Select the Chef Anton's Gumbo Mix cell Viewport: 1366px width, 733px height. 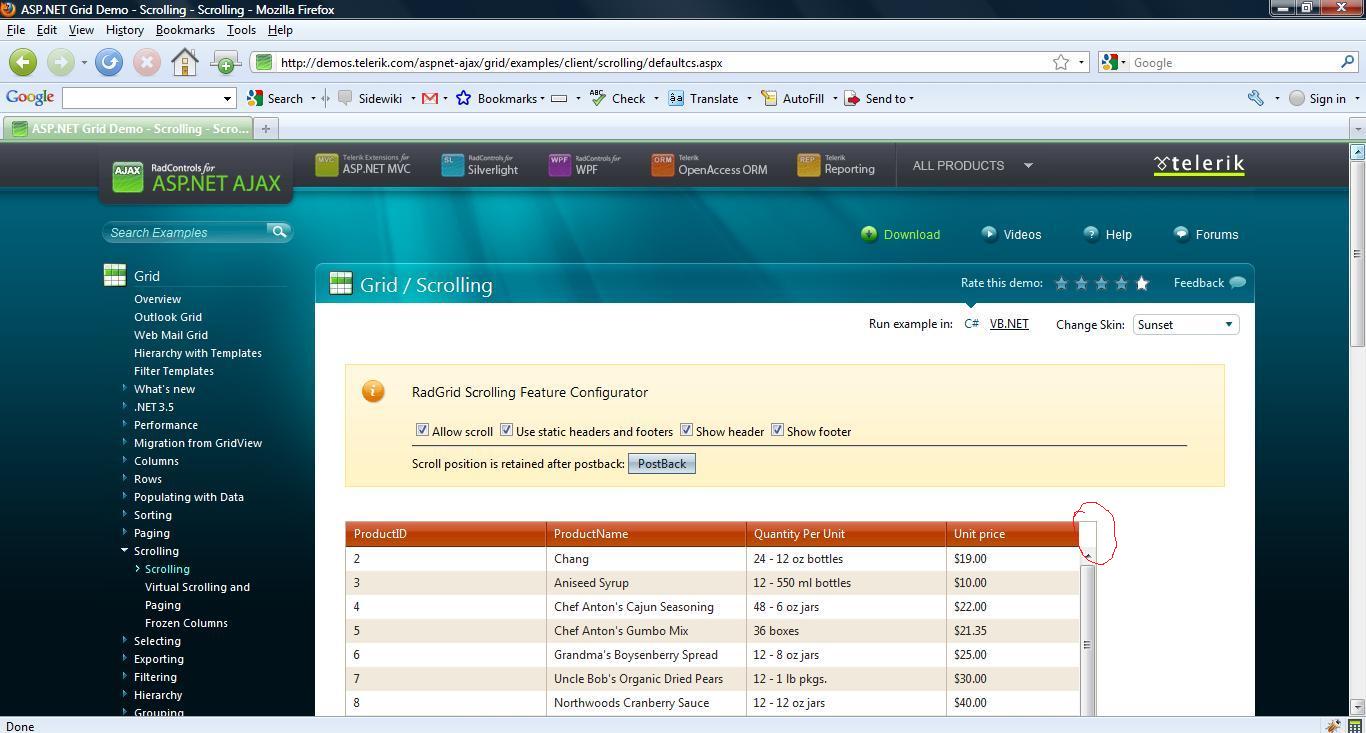point(646,631)
